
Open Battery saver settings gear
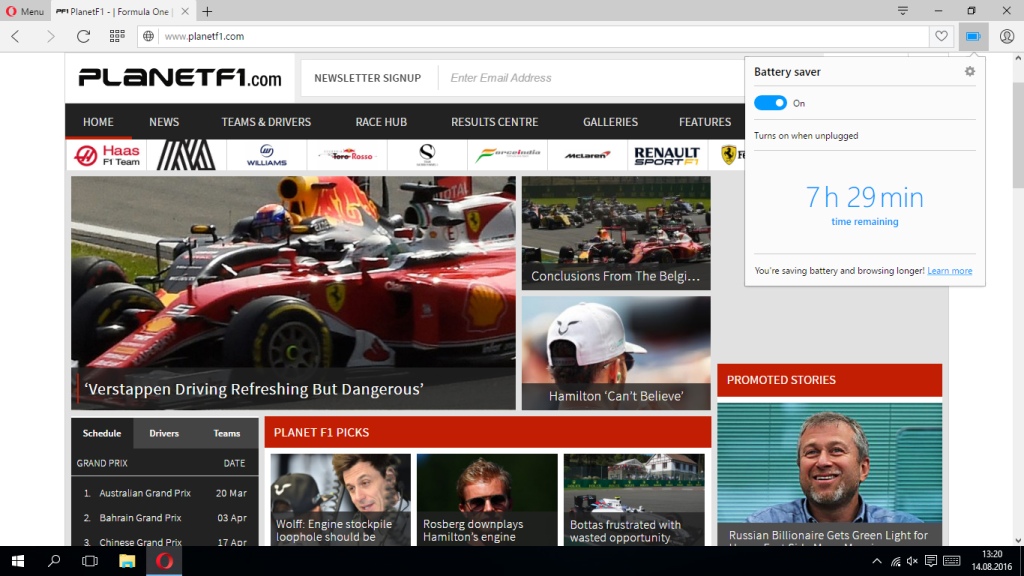click(x=969, y=72)
